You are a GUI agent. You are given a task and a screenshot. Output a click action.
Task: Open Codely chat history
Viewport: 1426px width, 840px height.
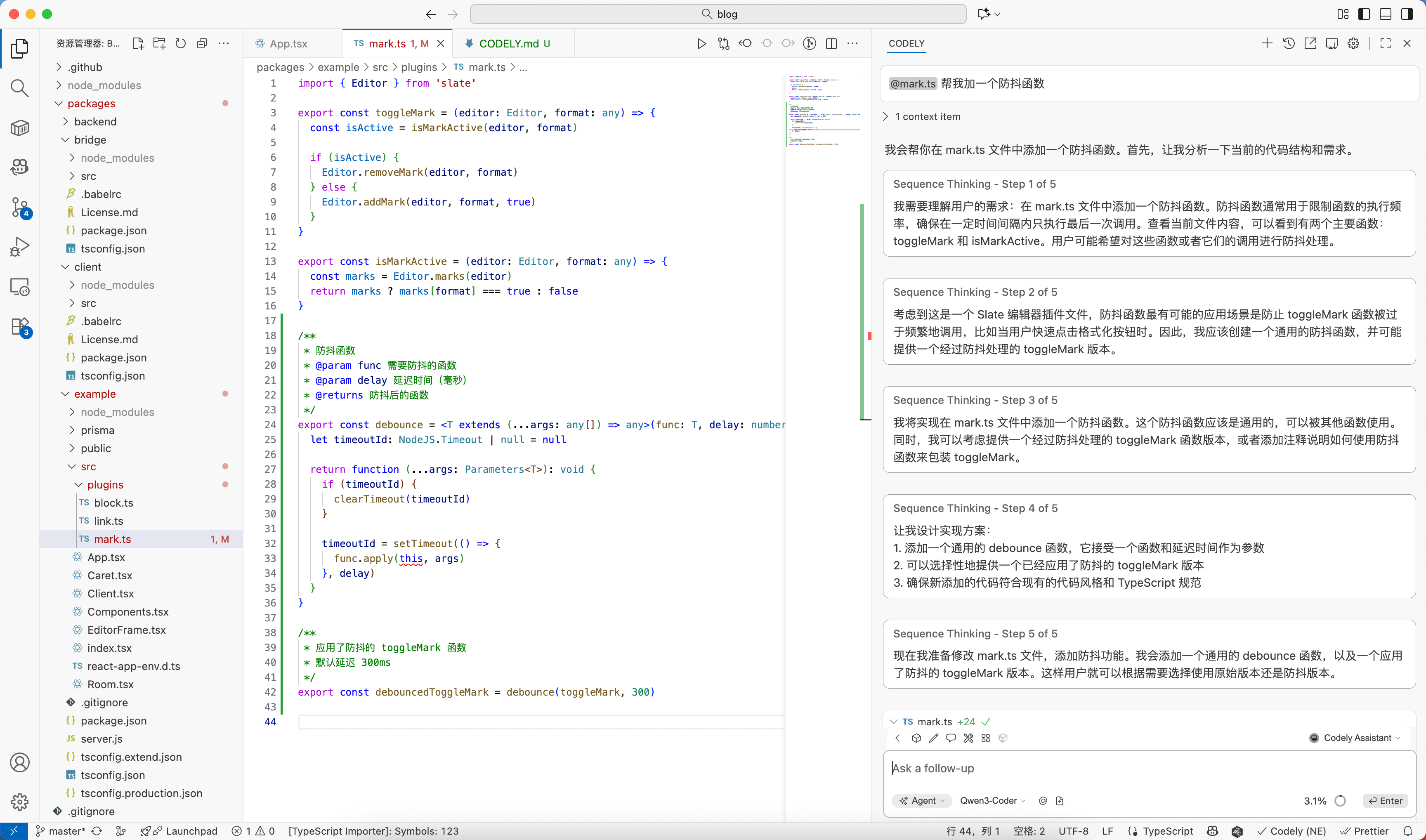pyautogui.click(x=1289, y=44)
